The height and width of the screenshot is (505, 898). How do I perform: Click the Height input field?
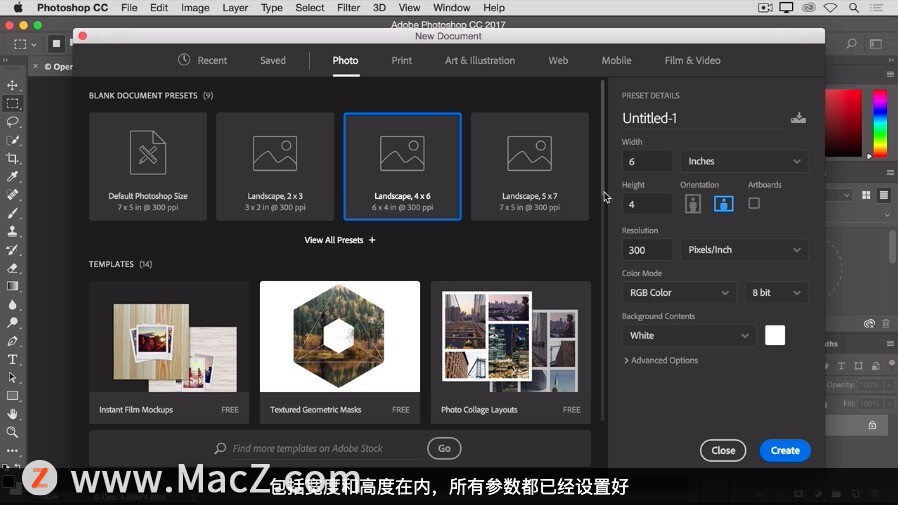click(647, 204)
